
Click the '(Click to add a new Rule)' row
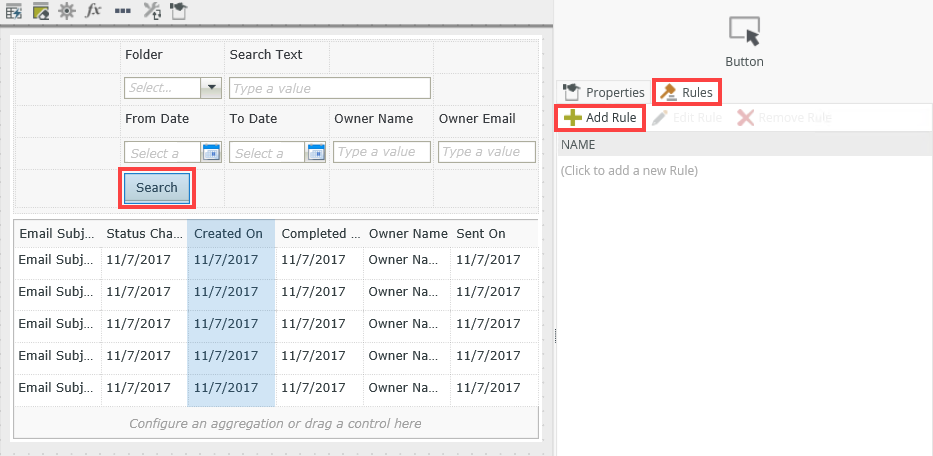(x=629, y=171)
